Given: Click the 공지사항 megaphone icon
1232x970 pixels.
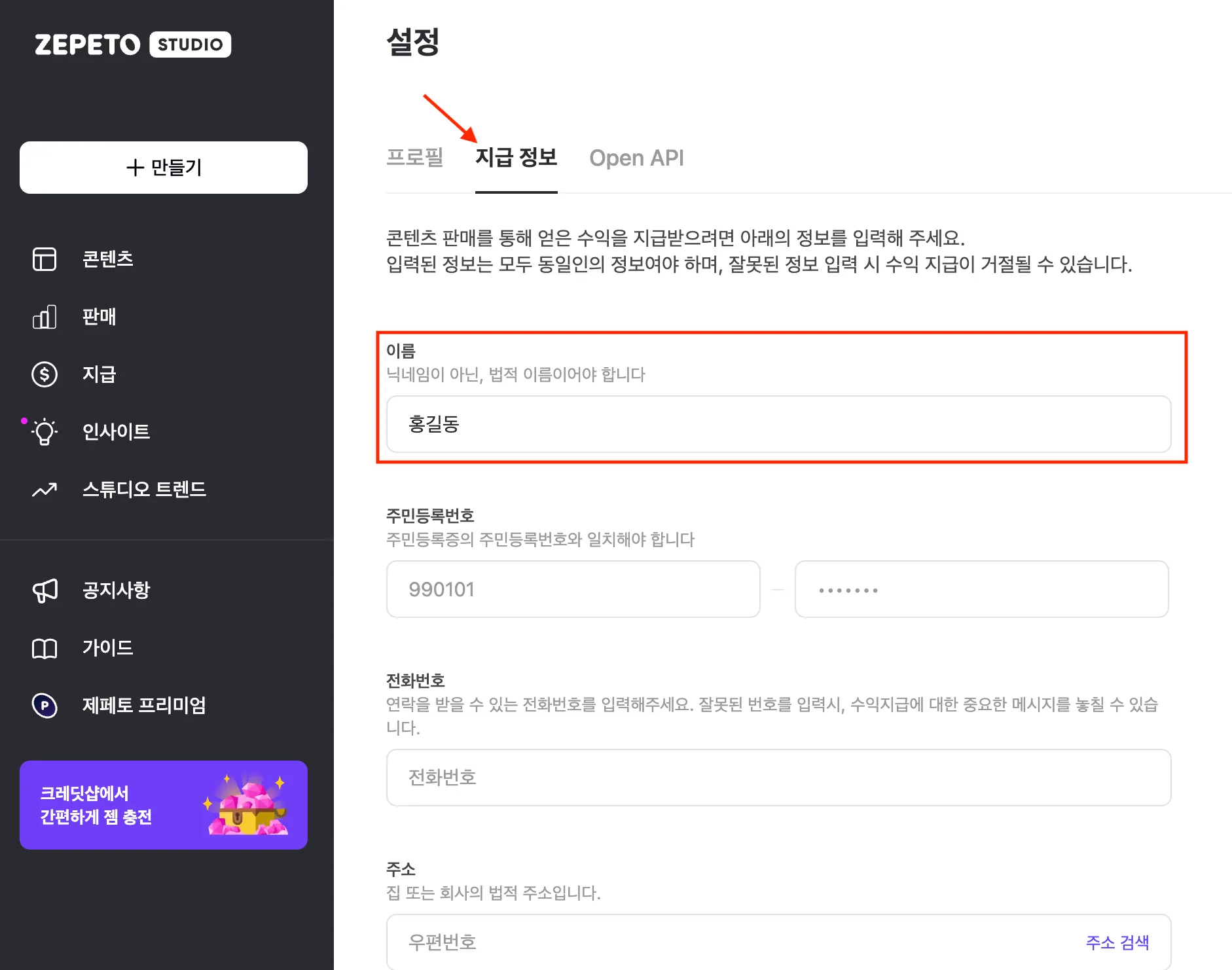Looking at the screenshot, I should 45,590.
